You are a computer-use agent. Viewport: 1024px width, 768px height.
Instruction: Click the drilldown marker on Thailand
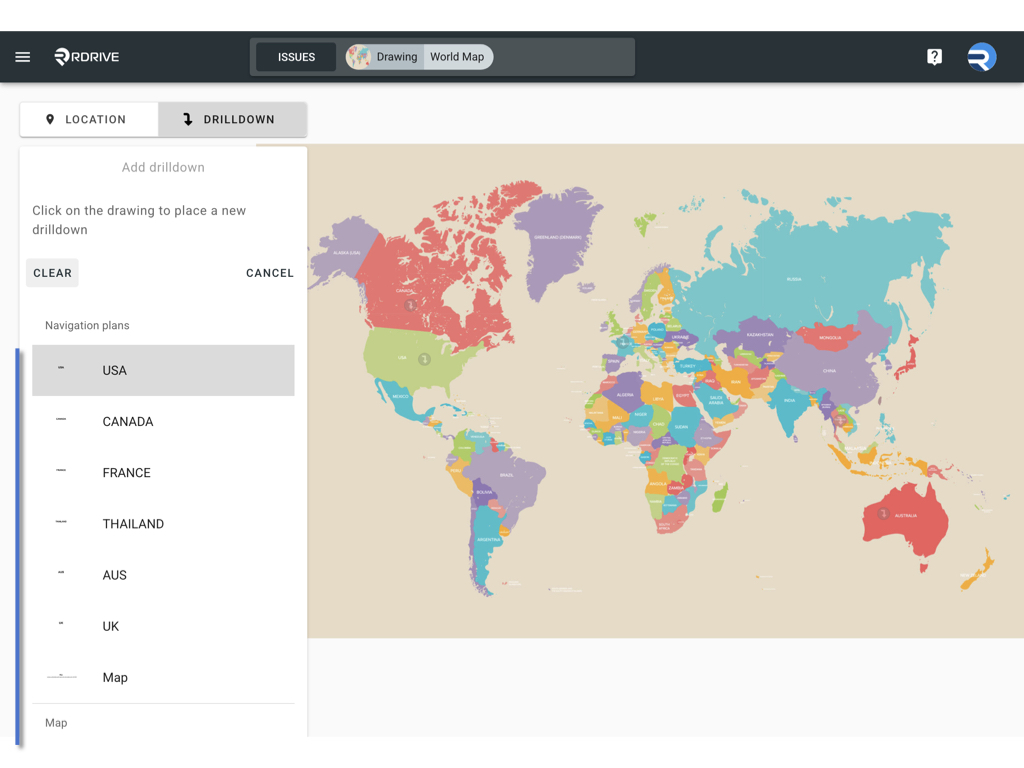tap(841, 421)
